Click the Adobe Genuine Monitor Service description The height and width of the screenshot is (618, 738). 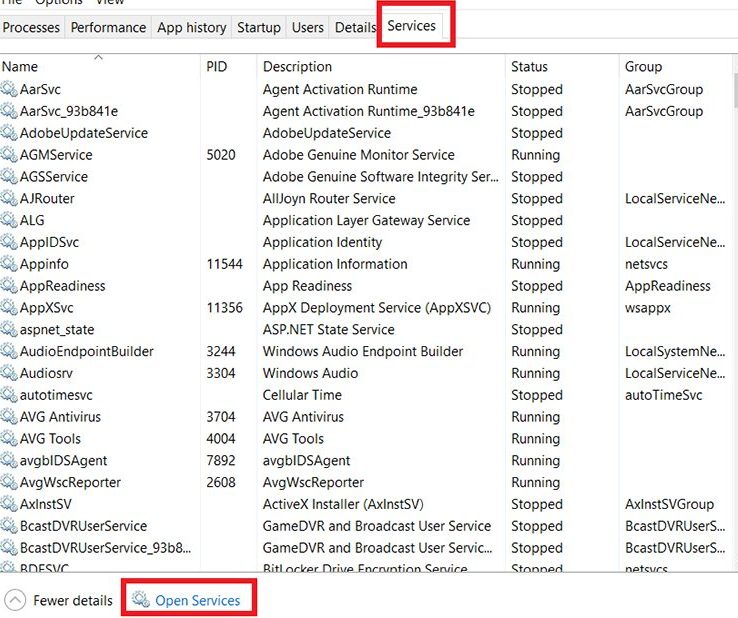pyautogui.click(x=359, y=155)
